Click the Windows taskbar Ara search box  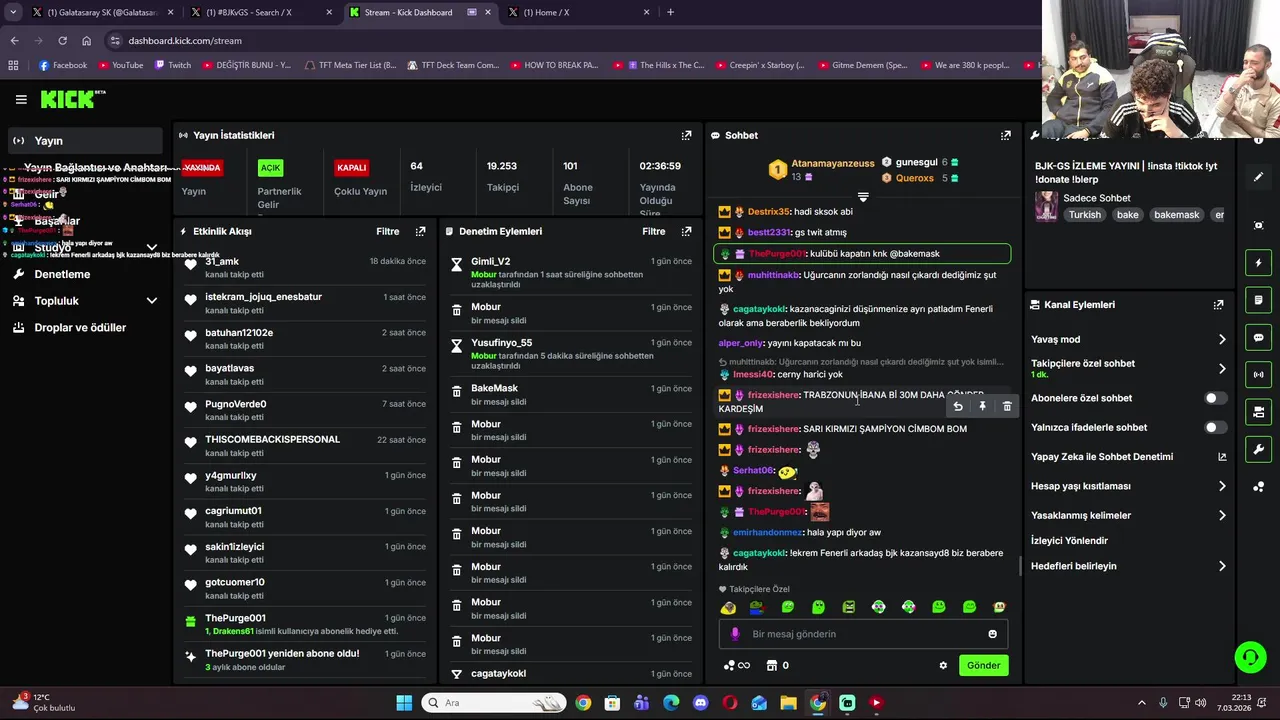click(x=493, y=703)
